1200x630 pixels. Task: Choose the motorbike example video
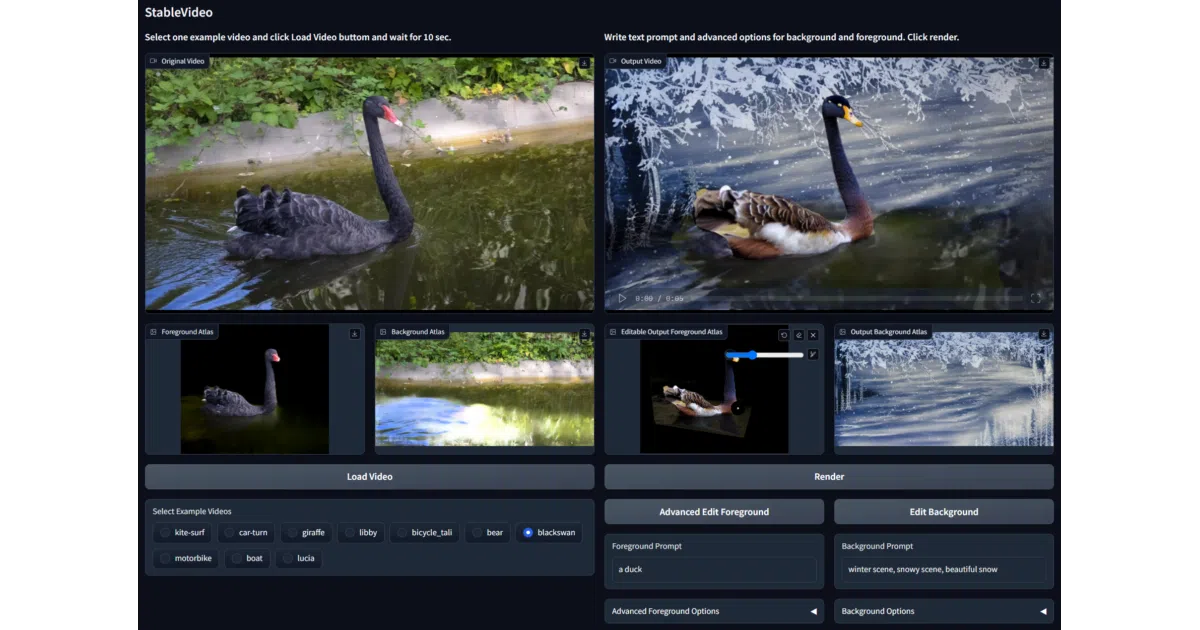pyautogui.click(x=185, y=558)
